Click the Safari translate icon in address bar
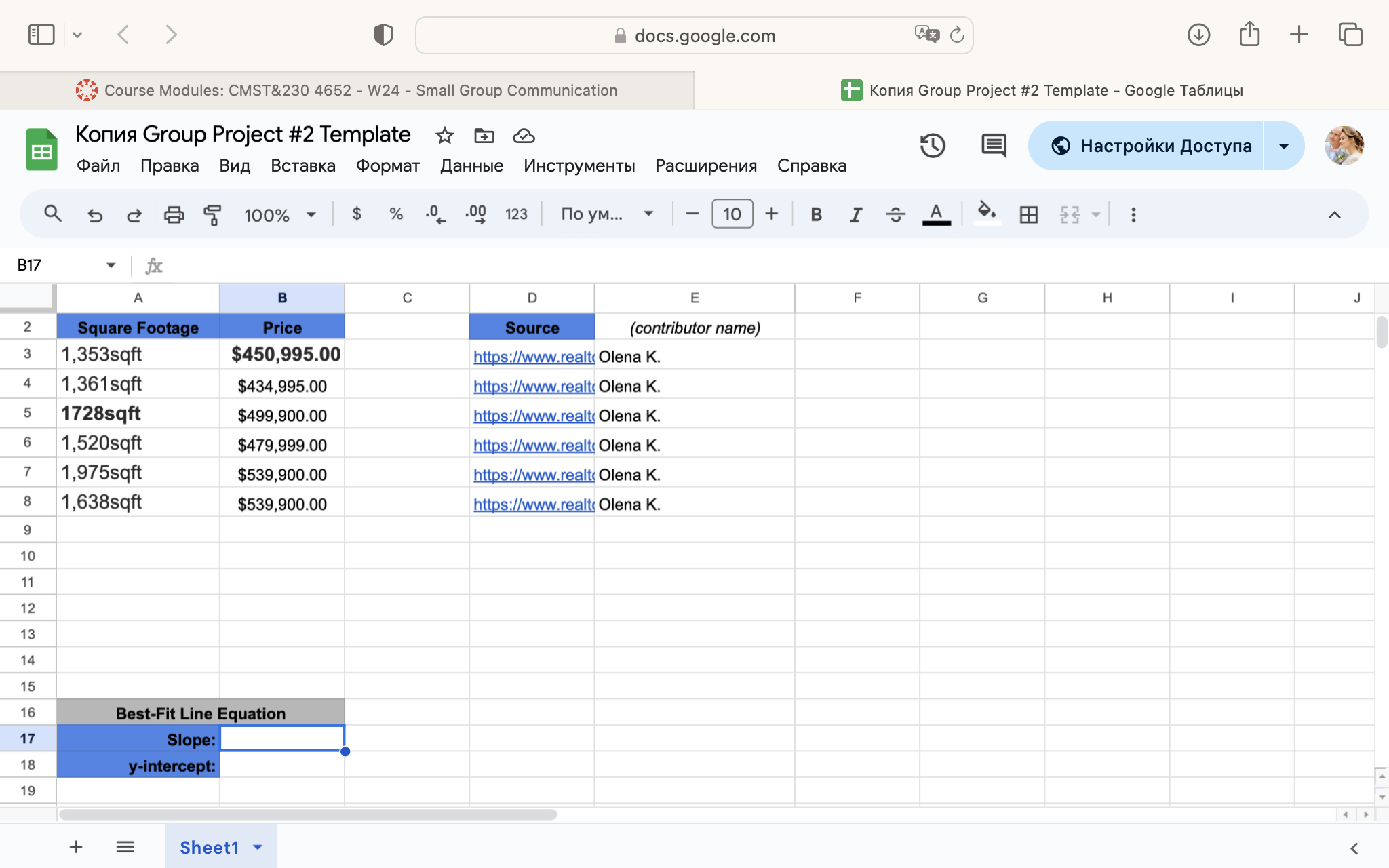Screen dimensions: 1389x868 pyautogui.click(x=926, y=34)
